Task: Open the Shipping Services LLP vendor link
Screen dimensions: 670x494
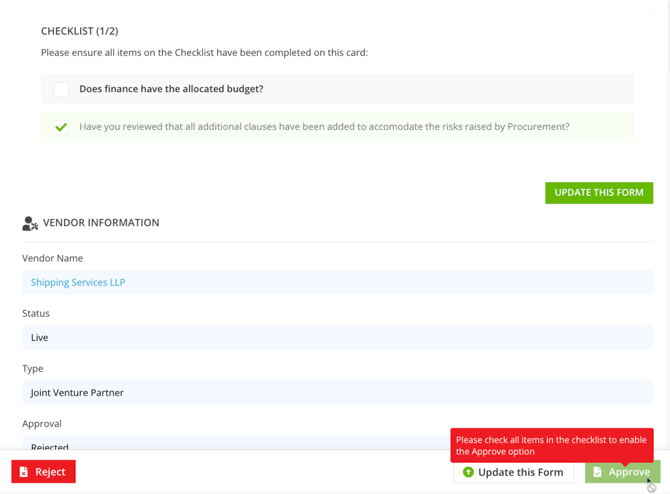Action: tap(78, 282)
